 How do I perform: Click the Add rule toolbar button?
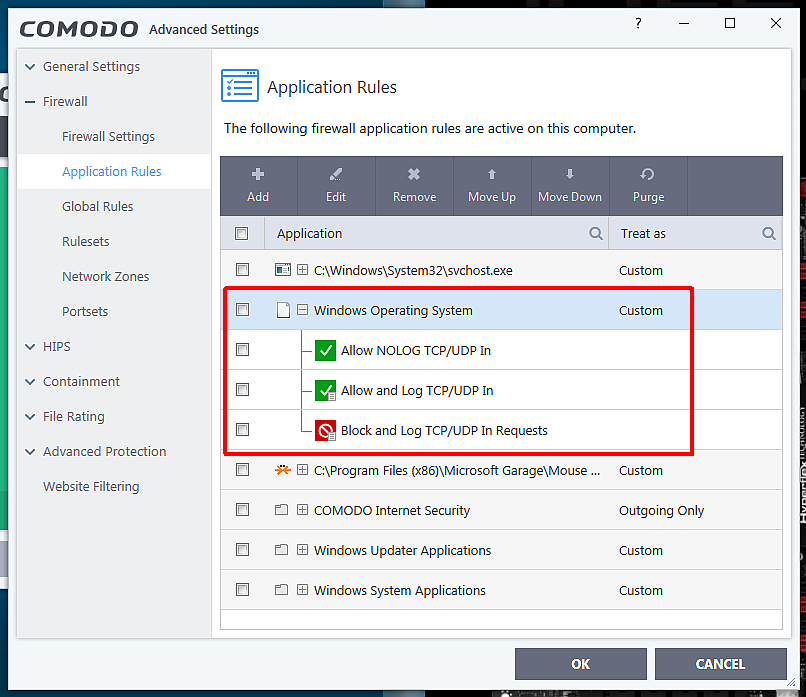pos(258,186)
